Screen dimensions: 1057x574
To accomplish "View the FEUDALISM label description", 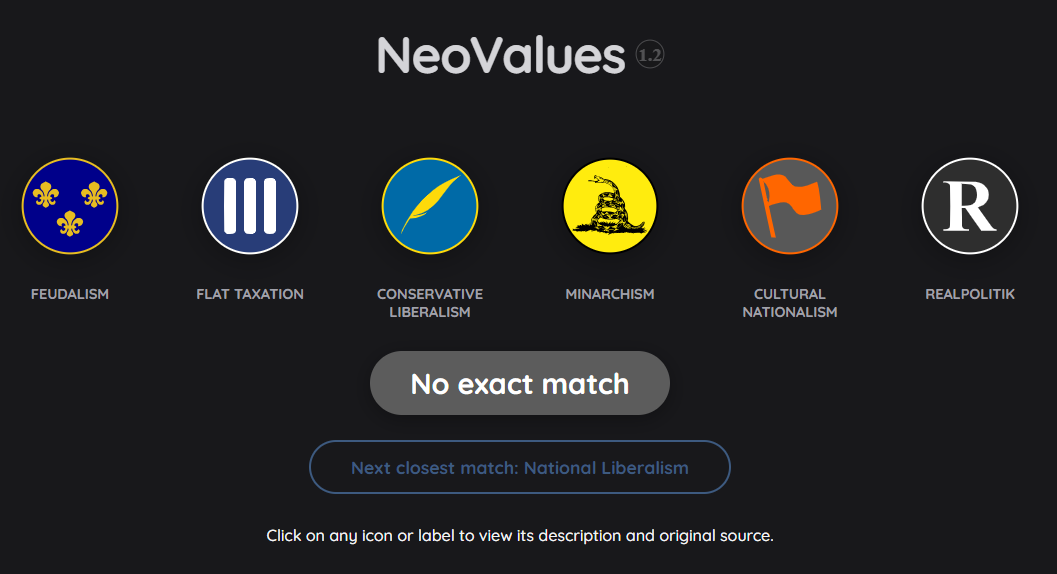I will tap(70, 294).
